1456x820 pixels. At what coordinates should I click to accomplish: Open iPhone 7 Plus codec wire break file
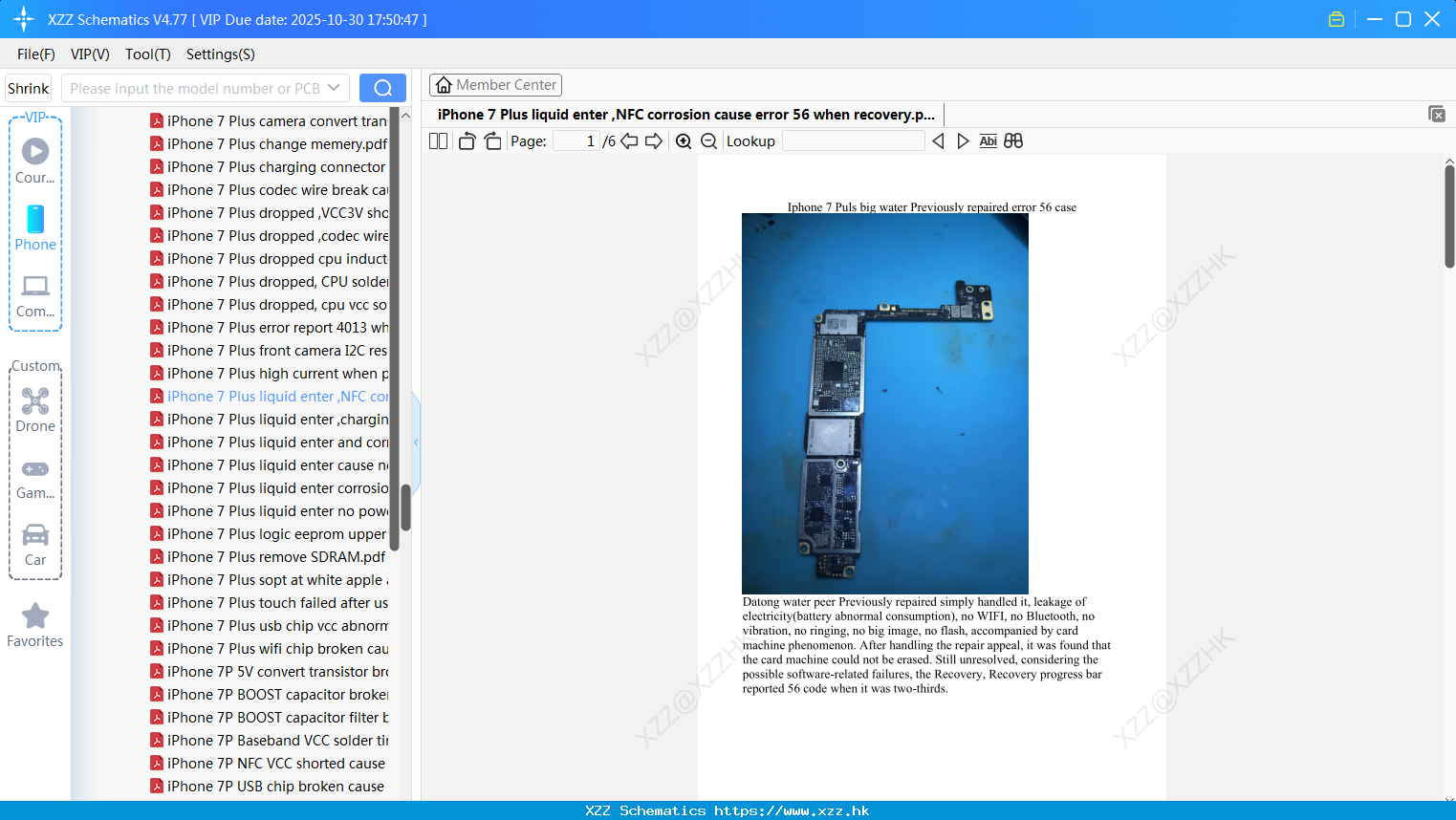point(269,189)
